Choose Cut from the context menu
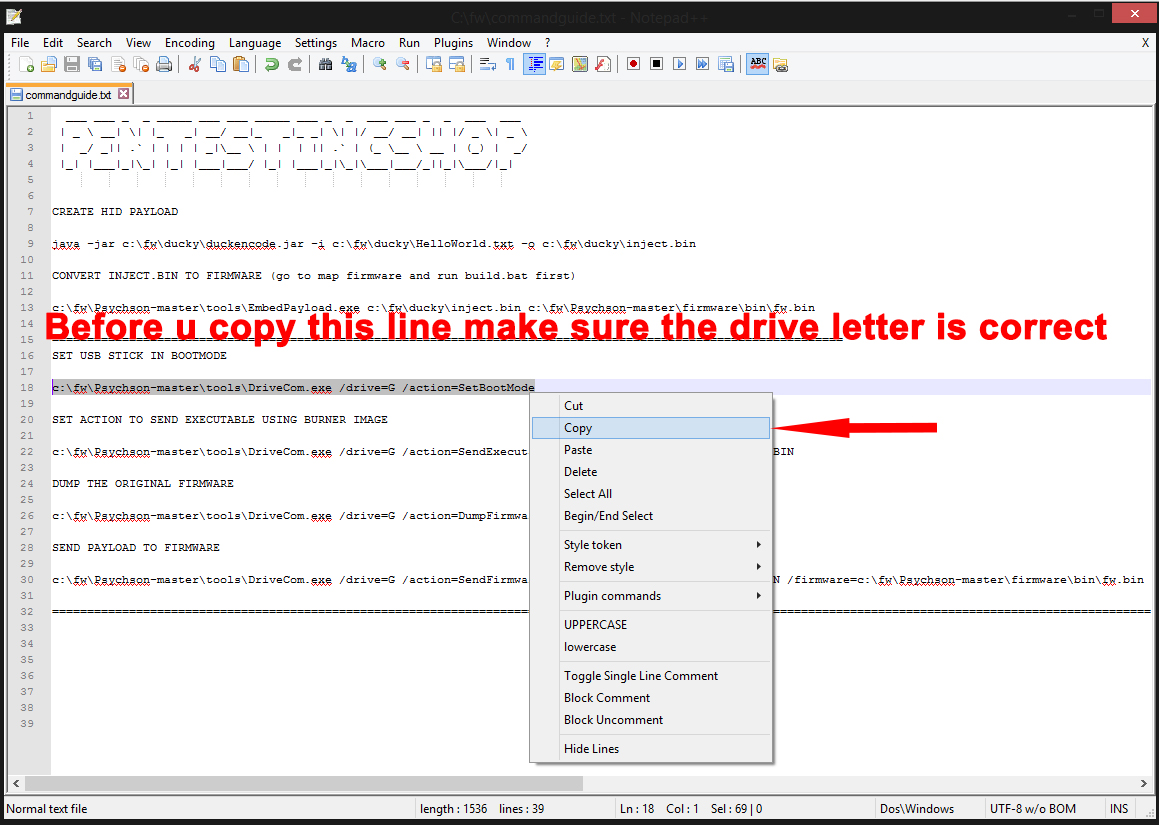Viewport: 1159px width, 825px height. tap(651, 406)
